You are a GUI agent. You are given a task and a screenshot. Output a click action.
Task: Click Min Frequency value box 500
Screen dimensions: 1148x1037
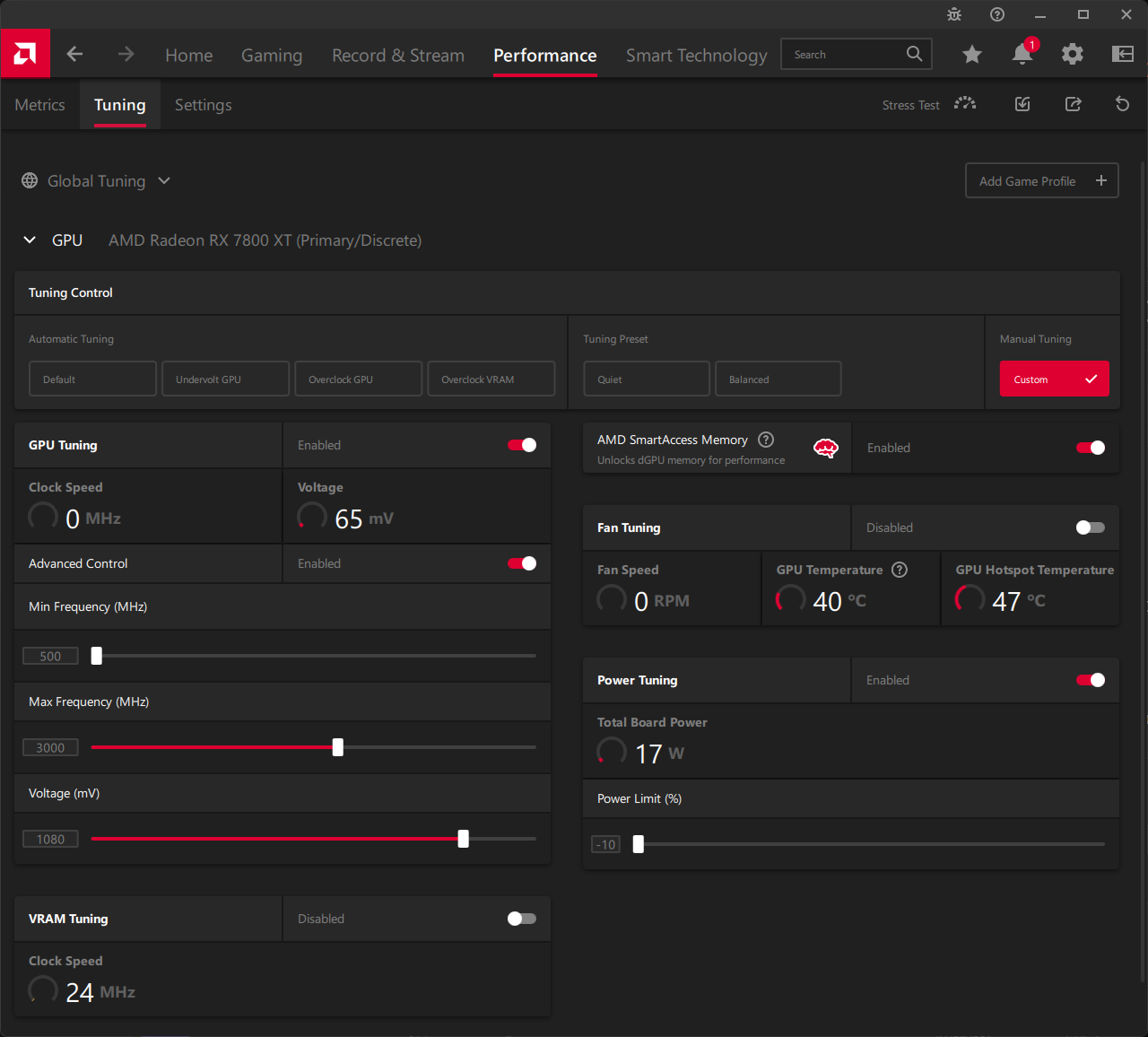point(50,656)
